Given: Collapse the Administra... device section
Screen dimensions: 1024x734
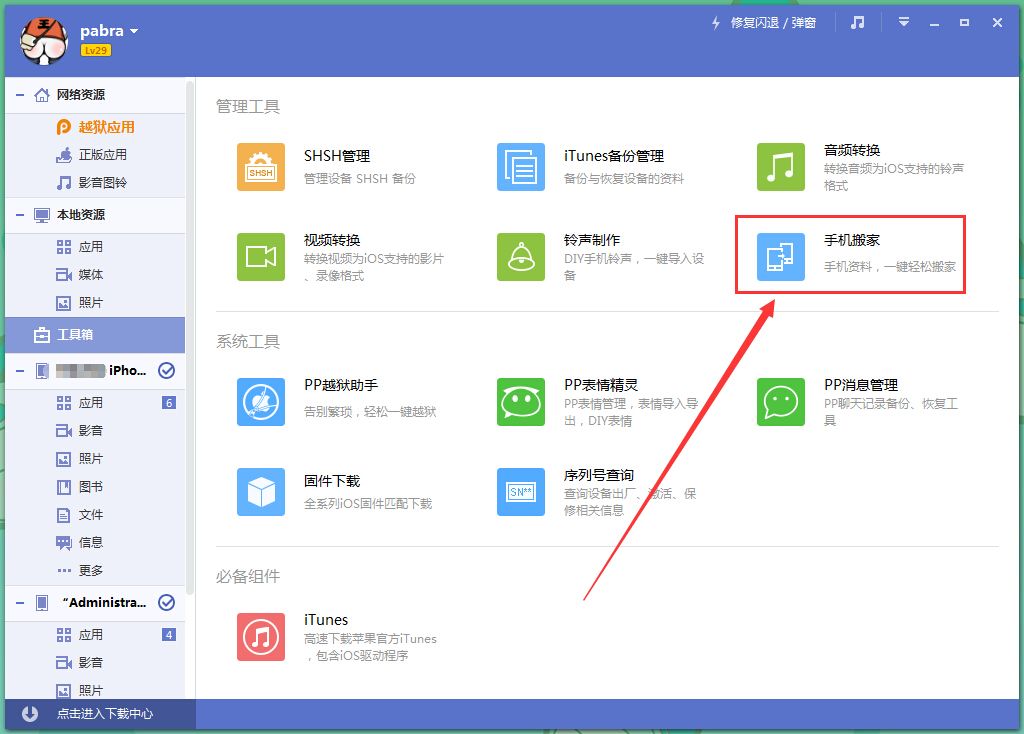Looking at the screenshot, I should 20,603.
